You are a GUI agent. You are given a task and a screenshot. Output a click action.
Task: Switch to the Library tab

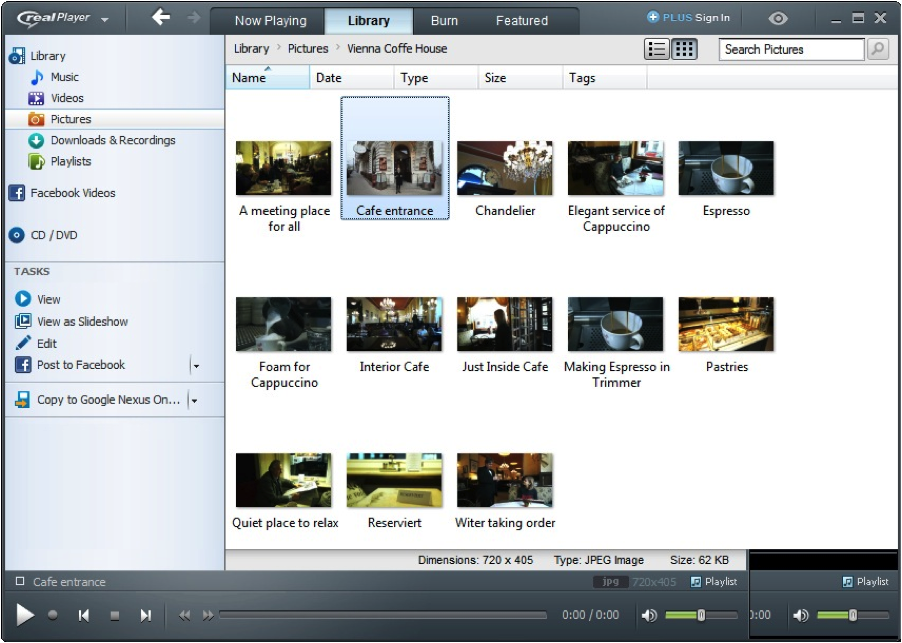369,21
